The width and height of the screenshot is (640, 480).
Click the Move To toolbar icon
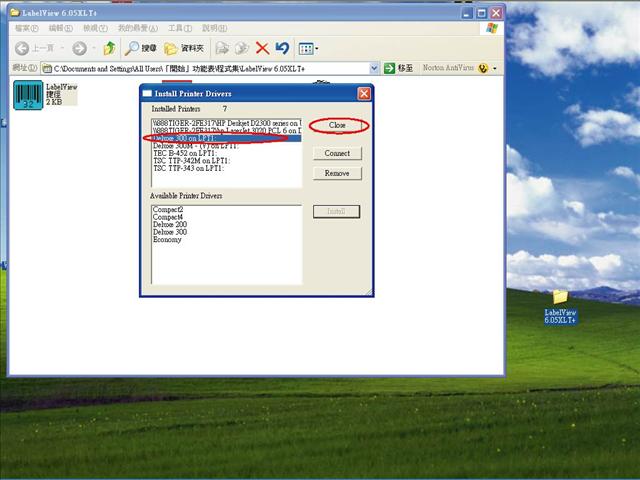coord(222,48)
